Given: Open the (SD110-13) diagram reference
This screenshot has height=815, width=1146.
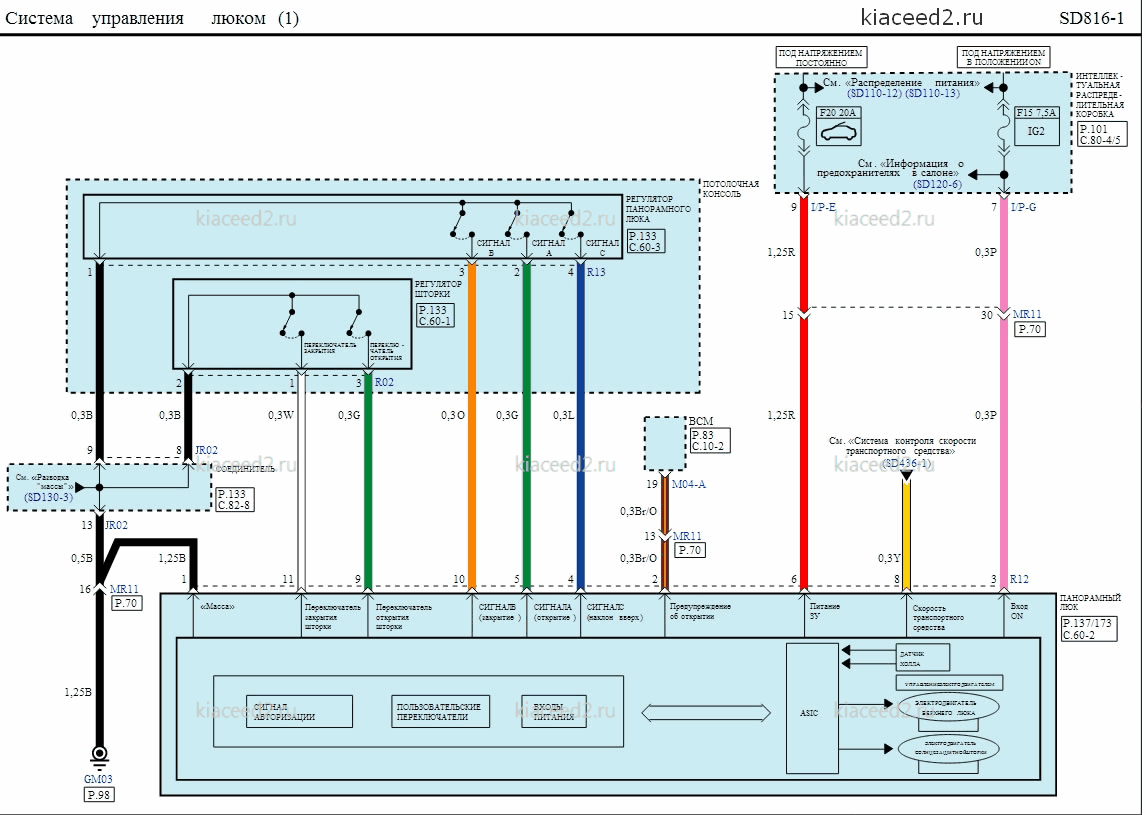Looking at the screenshot, I should click(933, 94).
